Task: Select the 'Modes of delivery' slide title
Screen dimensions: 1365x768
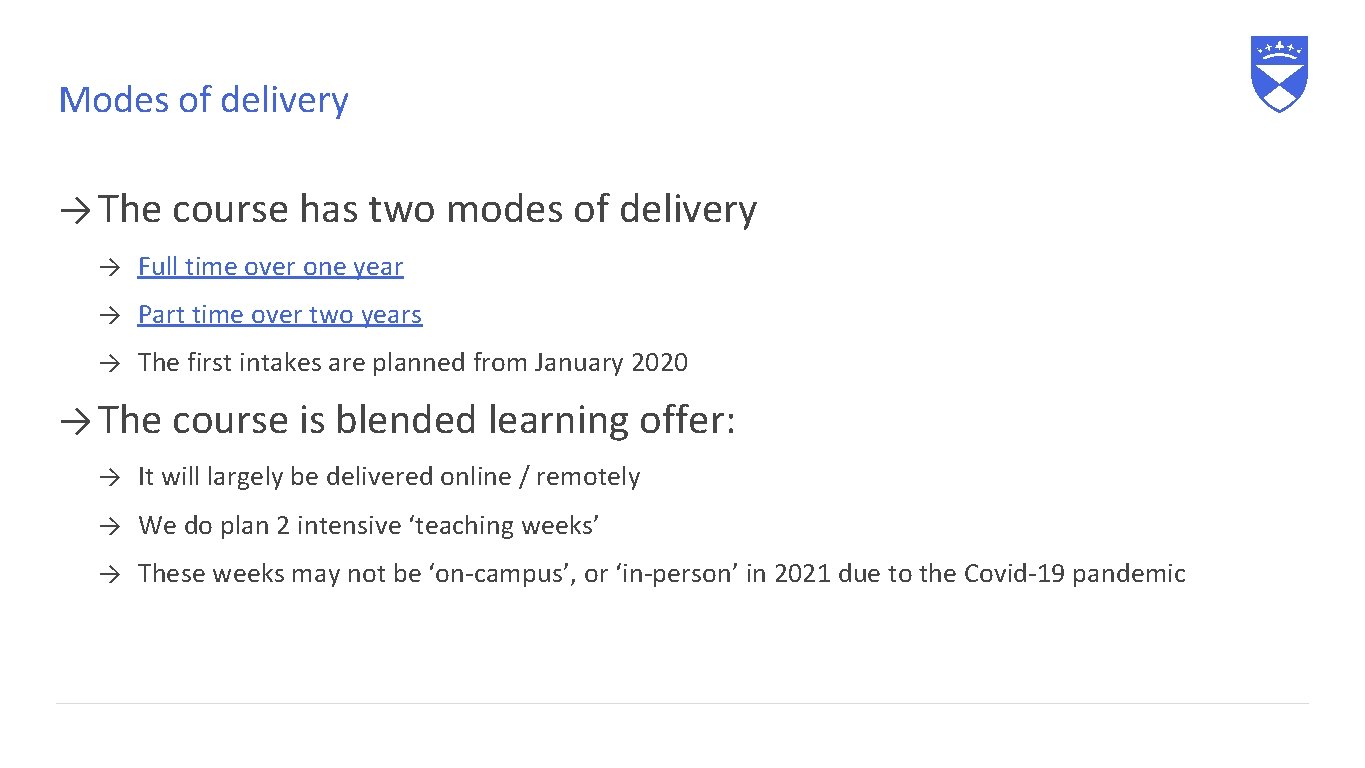Action: (x=204, y=100)
